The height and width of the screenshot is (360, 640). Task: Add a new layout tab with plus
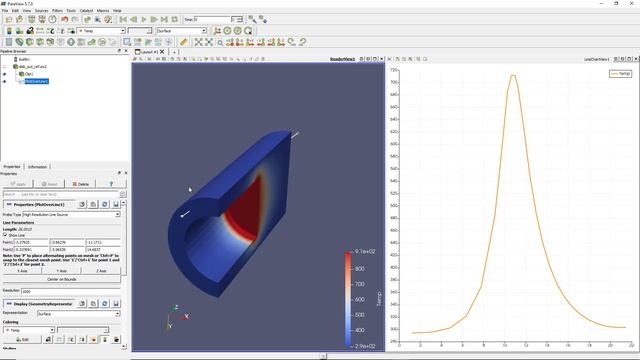[174, 52]
